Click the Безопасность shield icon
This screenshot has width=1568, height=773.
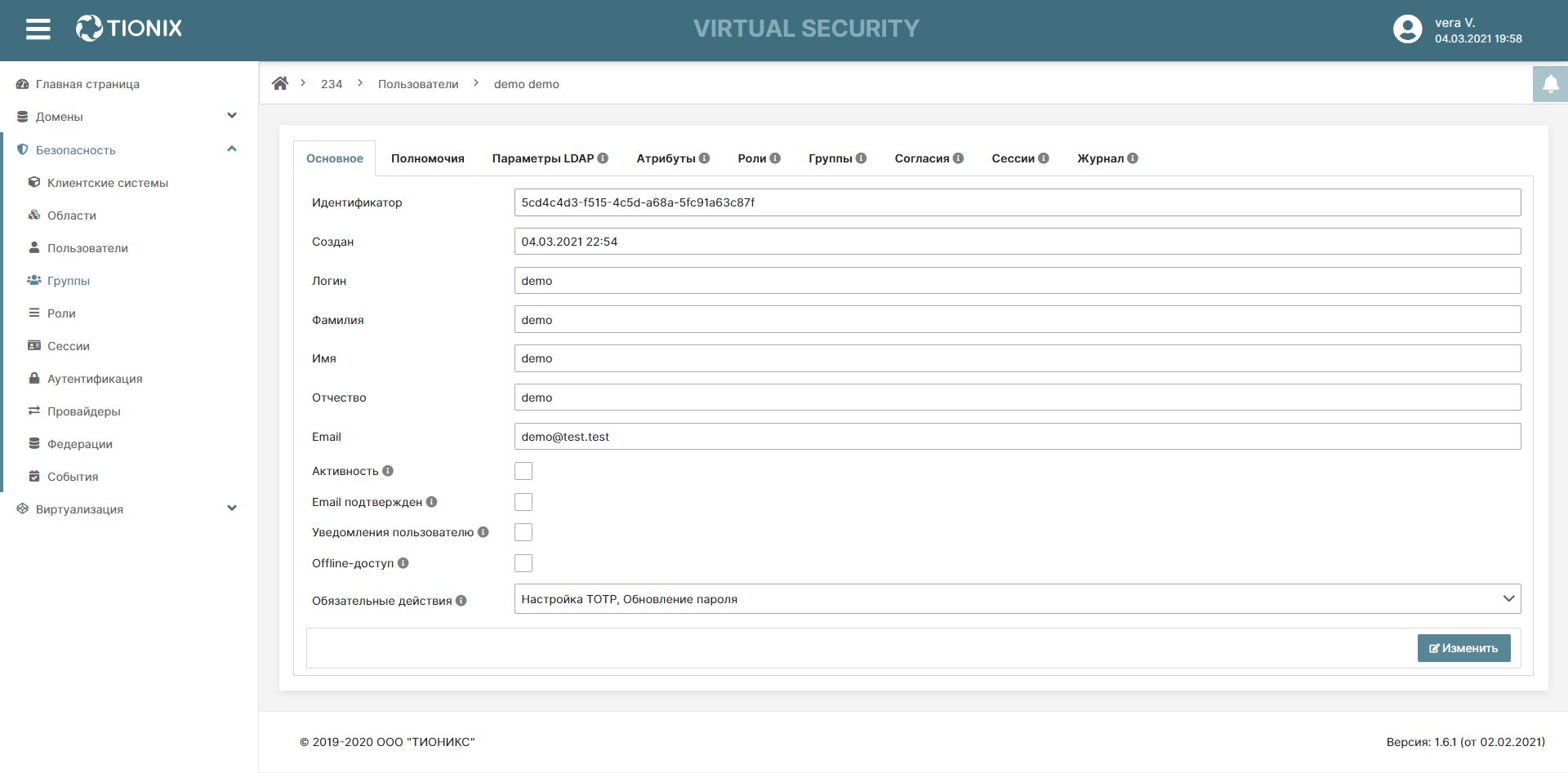click(23, 150)
